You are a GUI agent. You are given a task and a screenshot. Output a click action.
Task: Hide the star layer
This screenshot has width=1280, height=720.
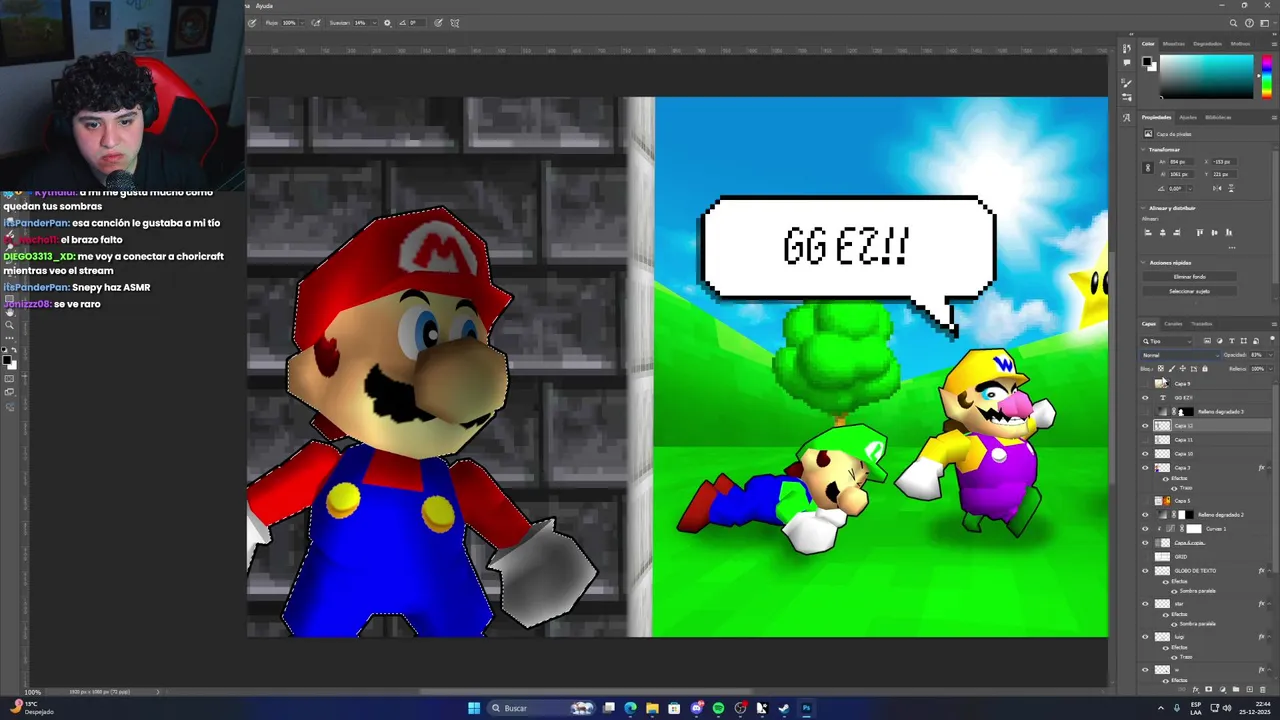(1146, 603)
